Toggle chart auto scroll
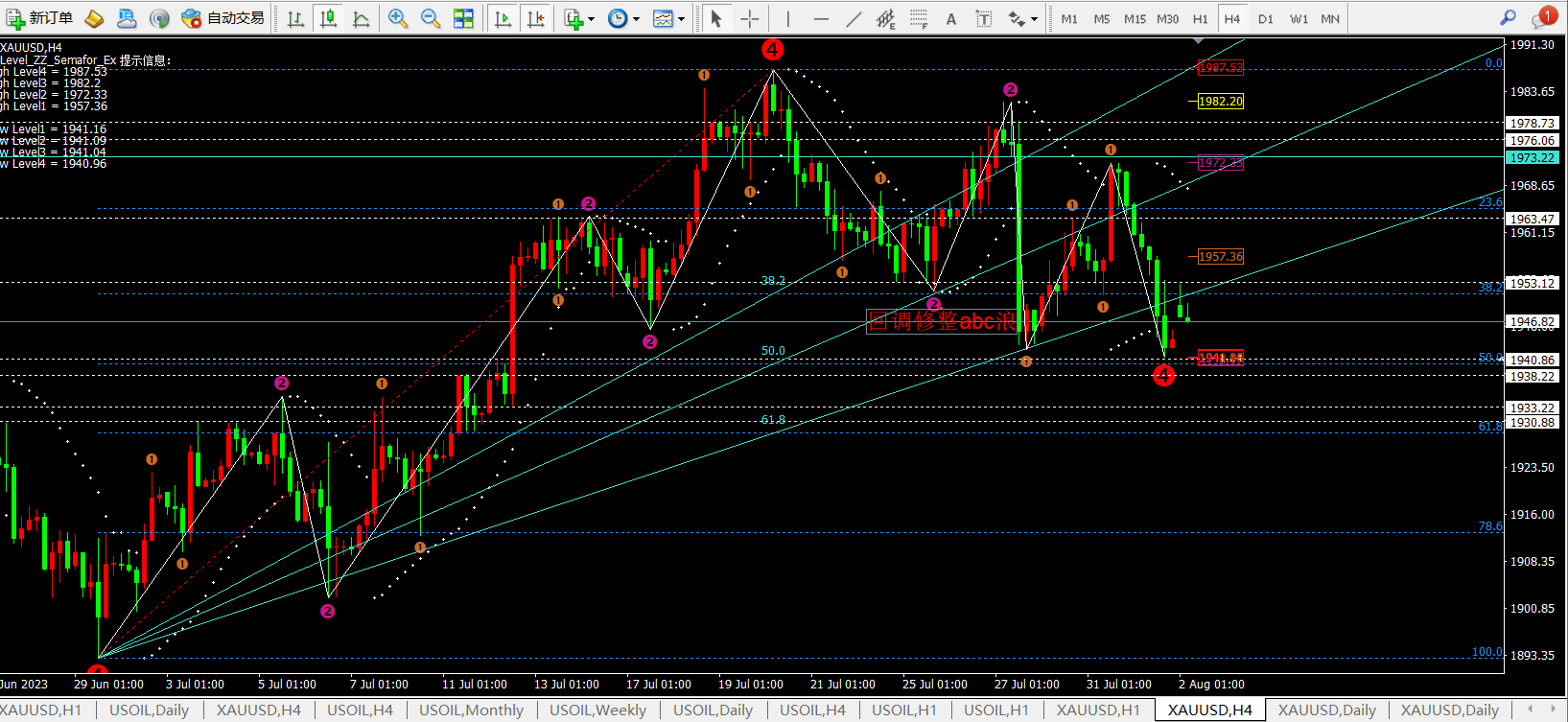The height and width of the screenshot is (722, 1568). pyautogui.click(x=503, y=18)
